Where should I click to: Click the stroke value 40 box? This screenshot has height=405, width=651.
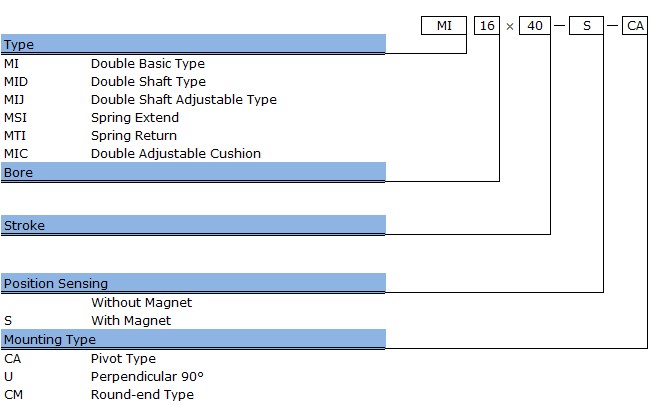pos(535,26)
